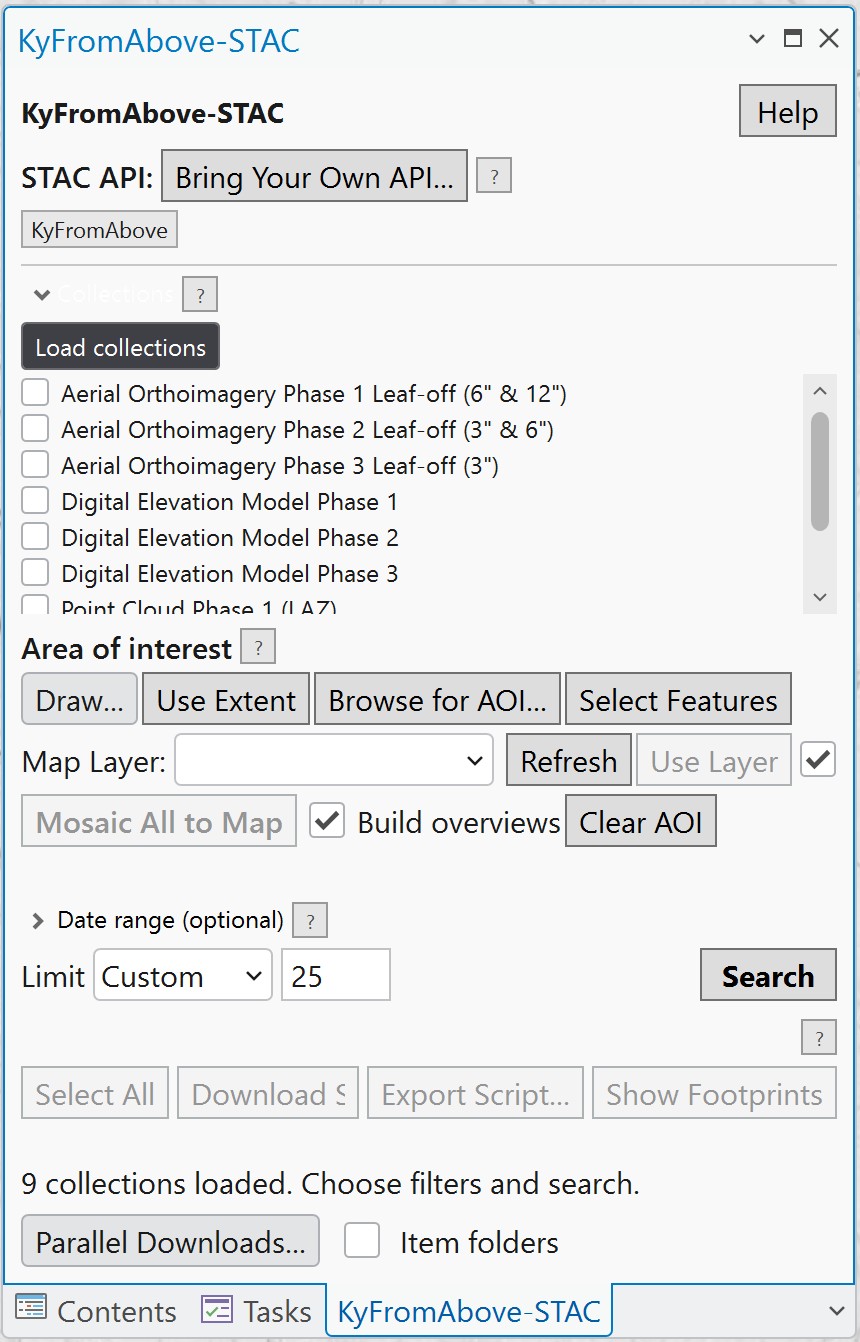Image resolution: width=860 pixels, height=1342 pixels.
Task: Open the Area of interest help icon
Action: click(258, 647)
